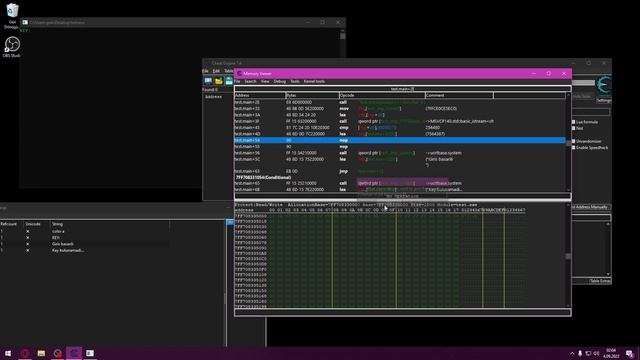Click the network tray icon
Image resolution: width=640 pixels, height=360 pixels.
(x=588, y=353)
